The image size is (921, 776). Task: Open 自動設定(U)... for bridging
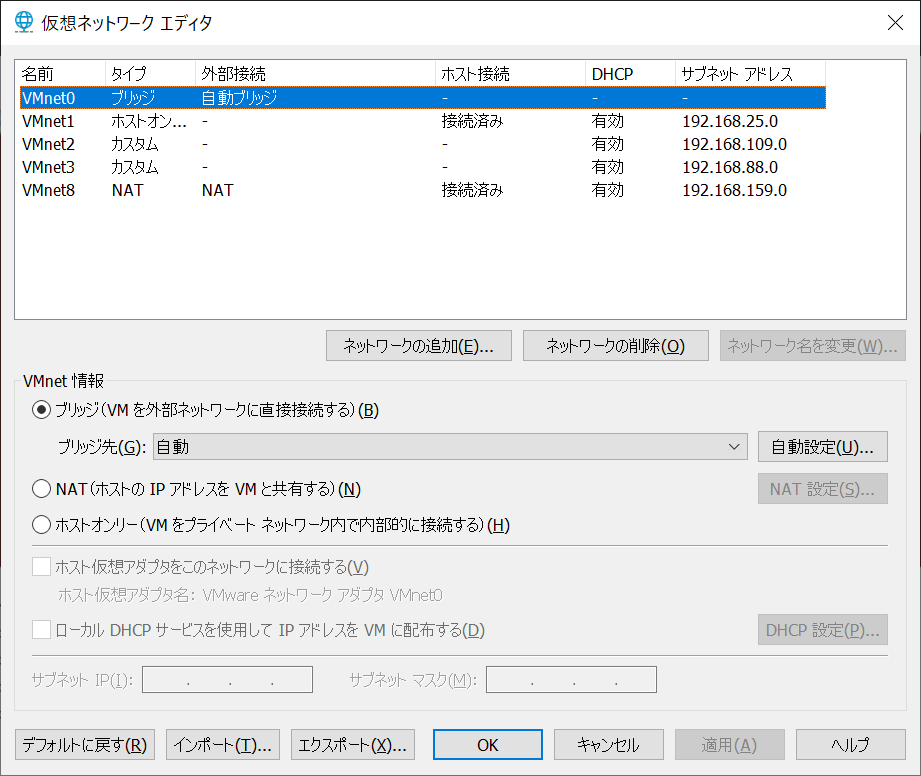click(x=822, y=447)
